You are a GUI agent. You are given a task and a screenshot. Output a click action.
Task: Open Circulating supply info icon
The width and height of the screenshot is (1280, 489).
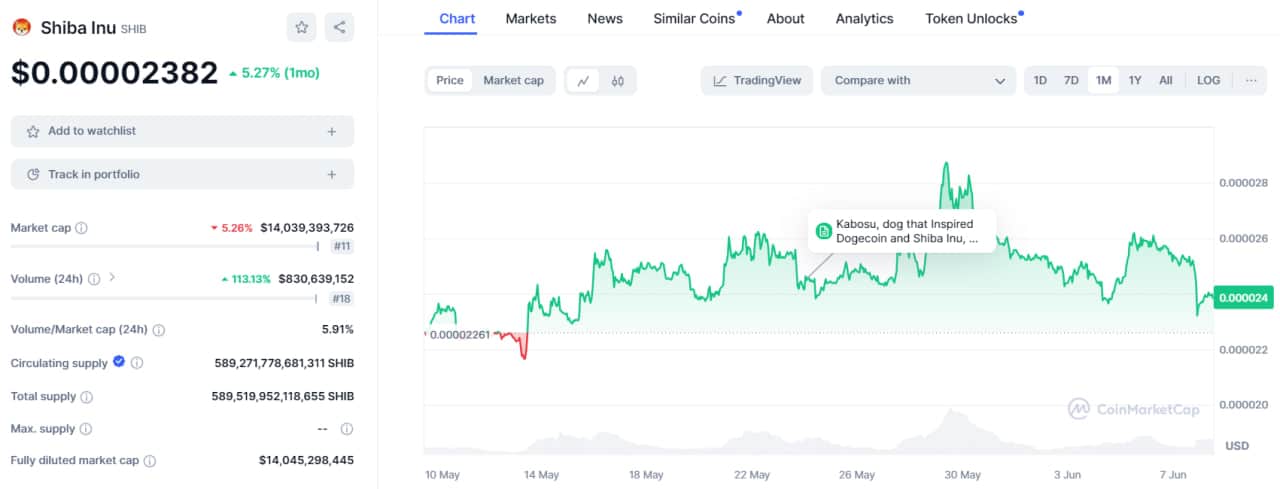(x=137, y=363)
